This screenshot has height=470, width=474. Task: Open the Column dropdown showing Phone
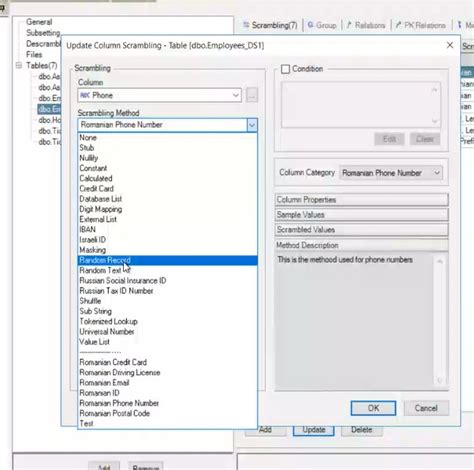click(x=160, y=95)
